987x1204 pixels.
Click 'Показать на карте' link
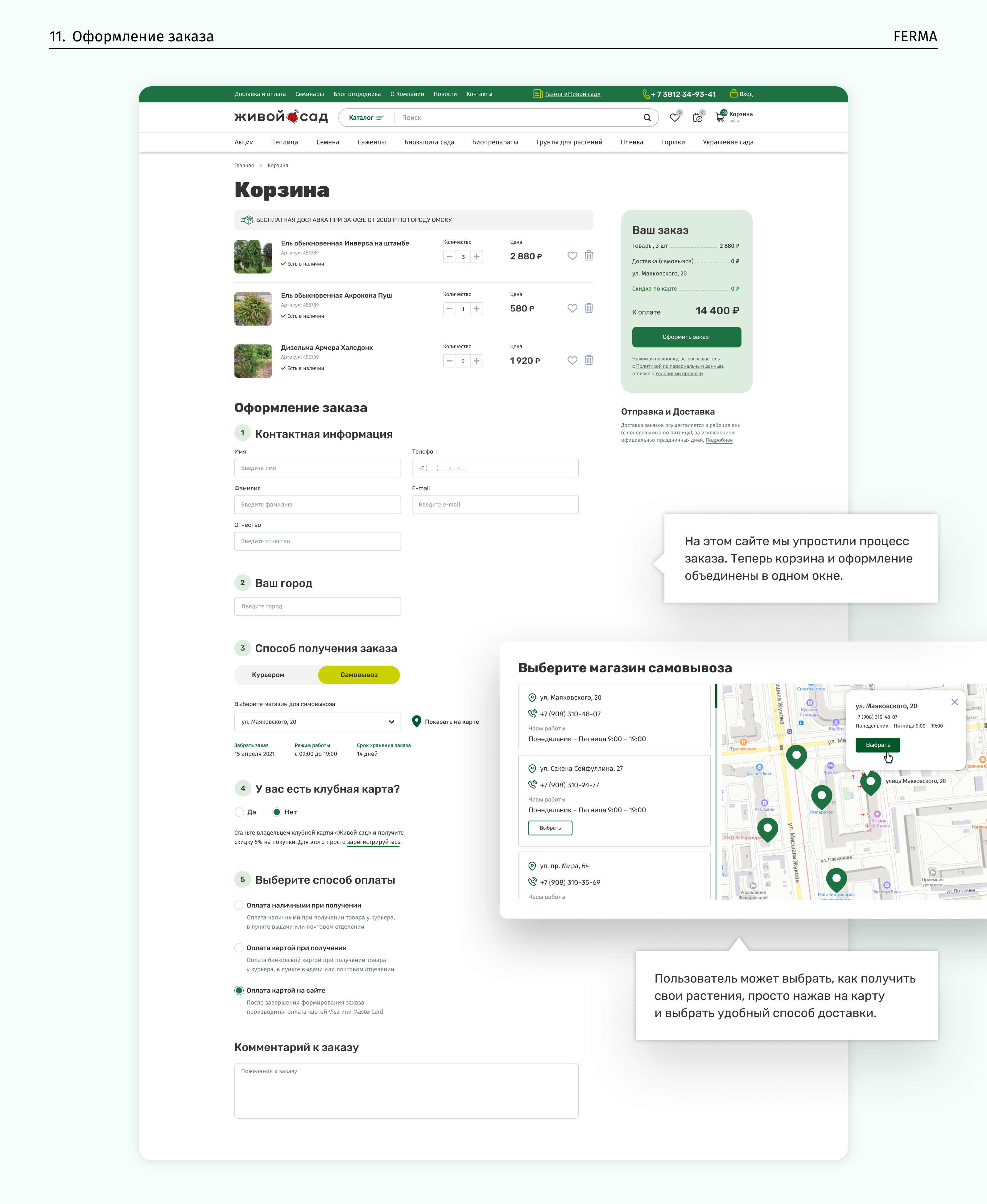click(x=452, y=722)
